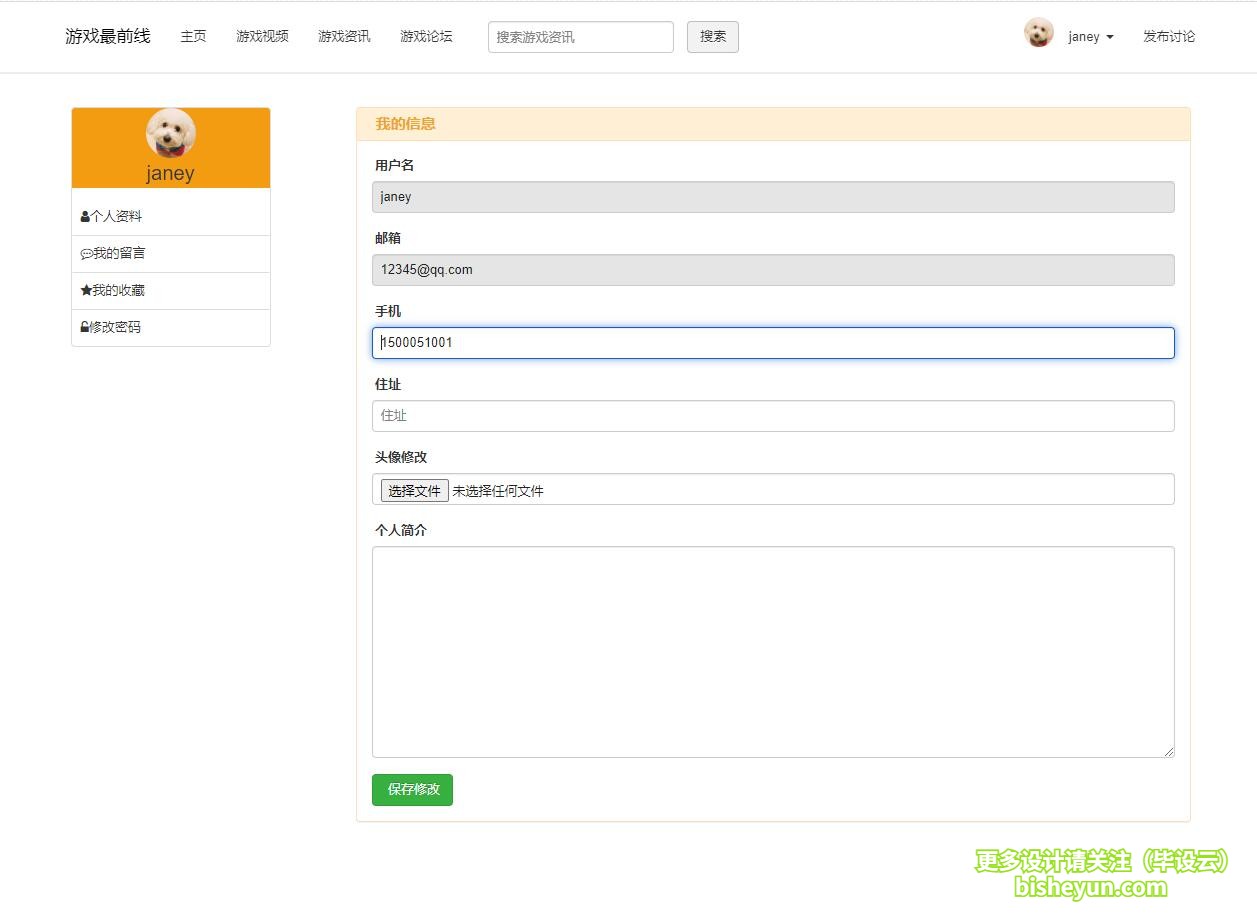
Task: Click the 未选择任何文件 text
Action: (x=498, y=491)
